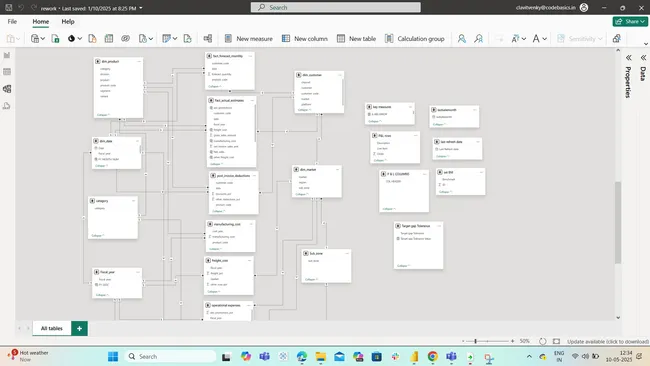The image size is (650, 366).
Task: Open File Explorer from taskbar
Action: 320,356
